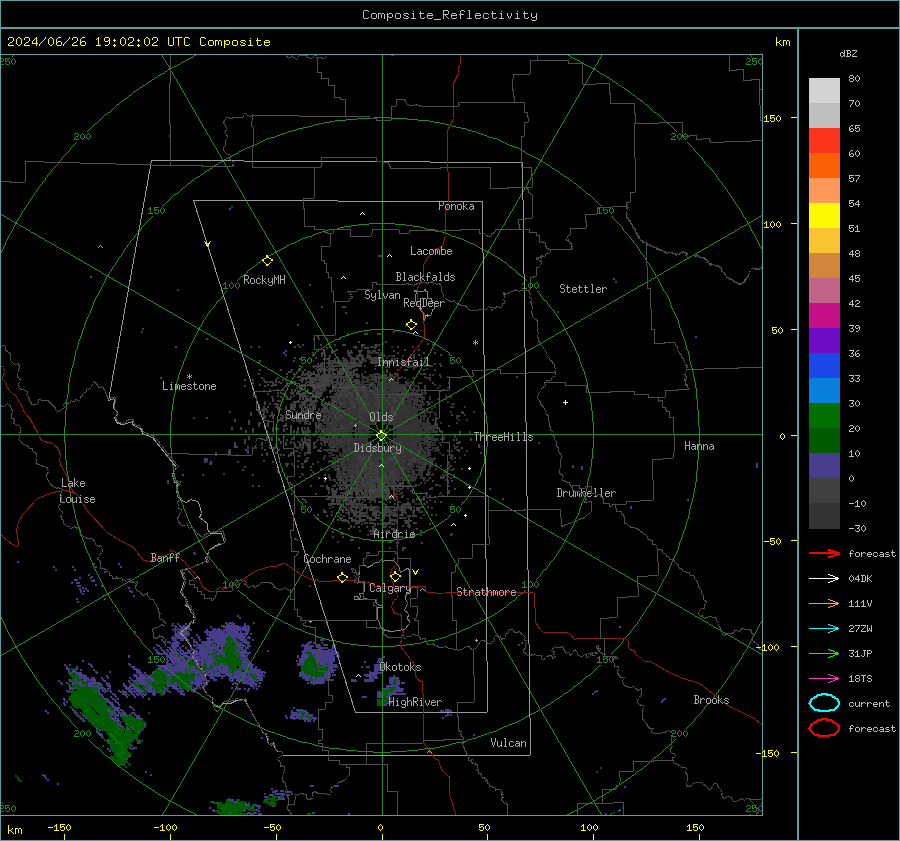Click the white 04DK arrow in the legend
Image resolution: width=900 pixels, height=841 pixels.
pos(824,578)
